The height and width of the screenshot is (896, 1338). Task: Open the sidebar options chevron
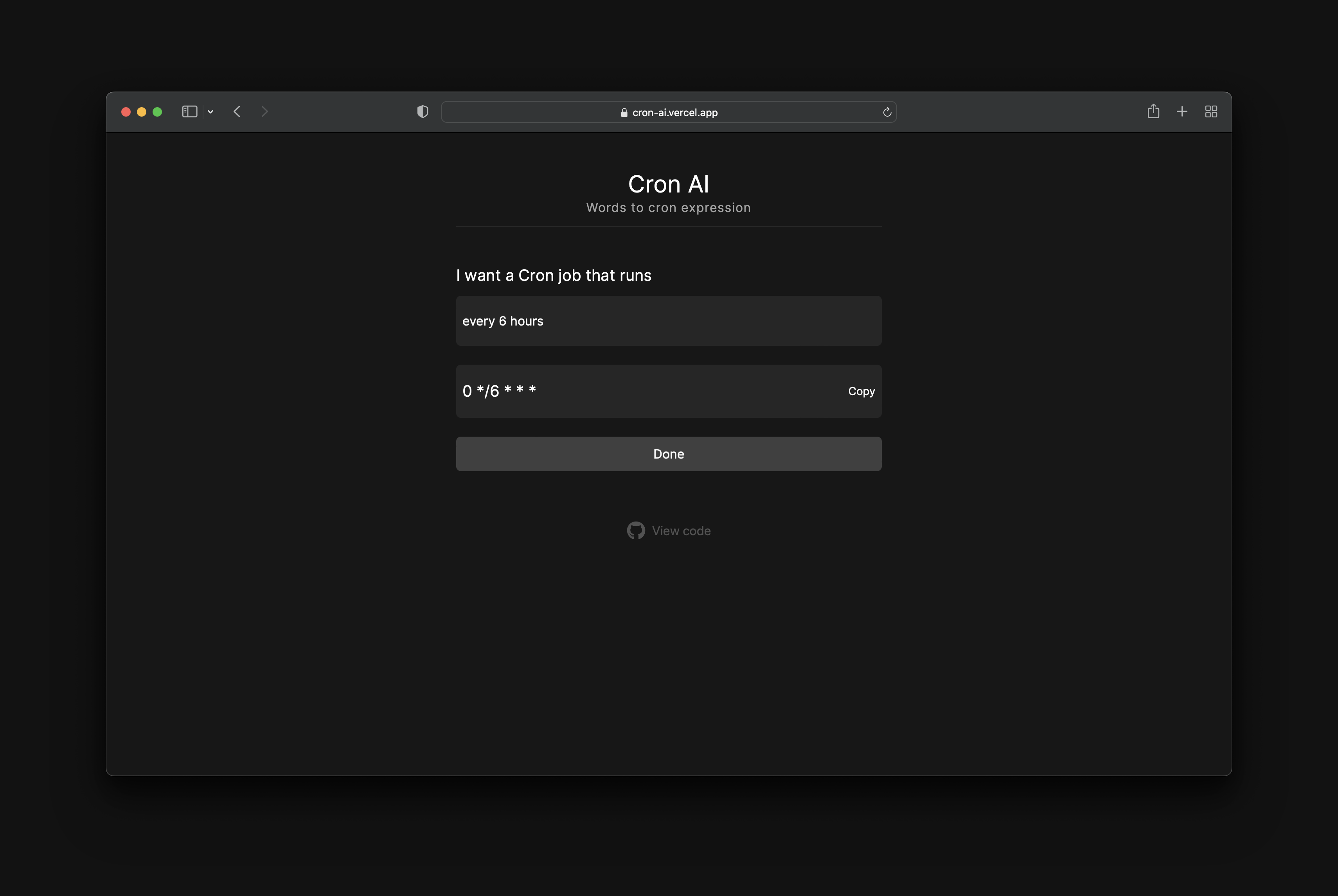point(211,112)
